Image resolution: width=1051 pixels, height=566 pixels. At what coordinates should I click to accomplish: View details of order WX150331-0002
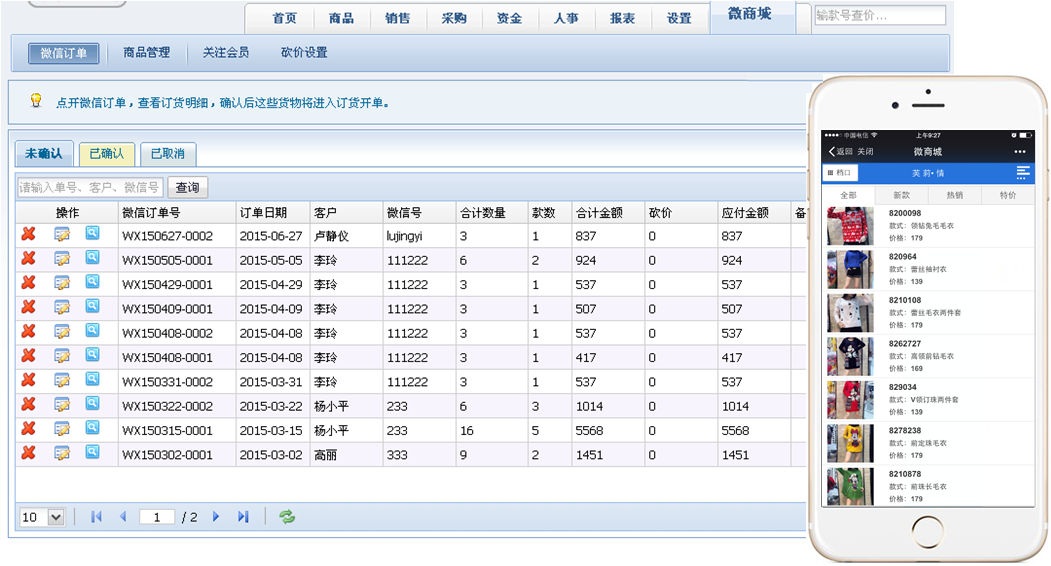tap(92, 379)
